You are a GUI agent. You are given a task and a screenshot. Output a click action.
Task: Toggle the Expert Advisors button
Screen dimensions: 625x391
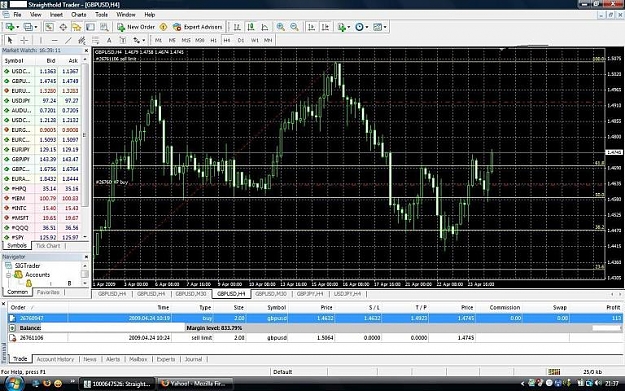198,27
